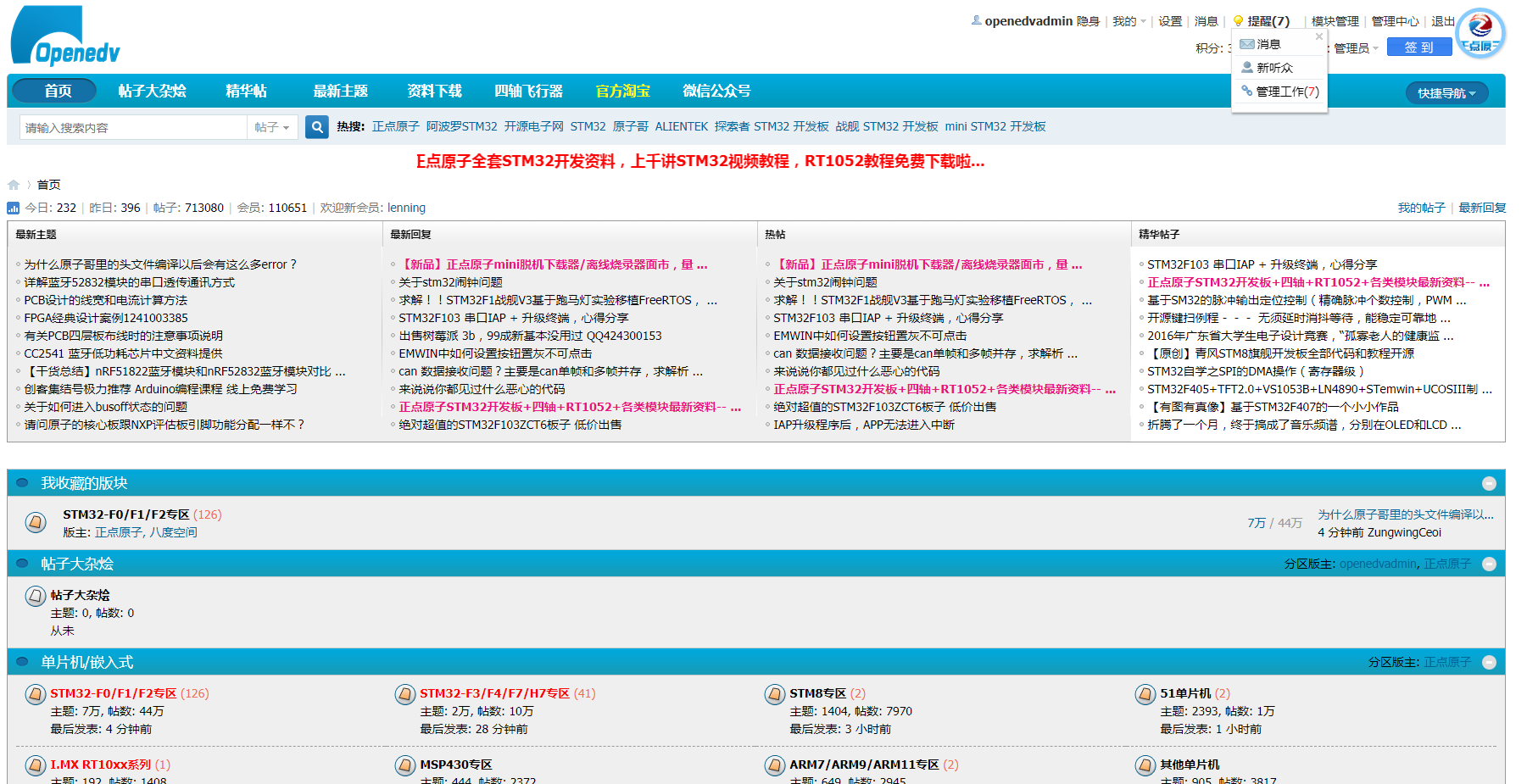Open thread STM32自学之SPI的DMA操作

1256,371
